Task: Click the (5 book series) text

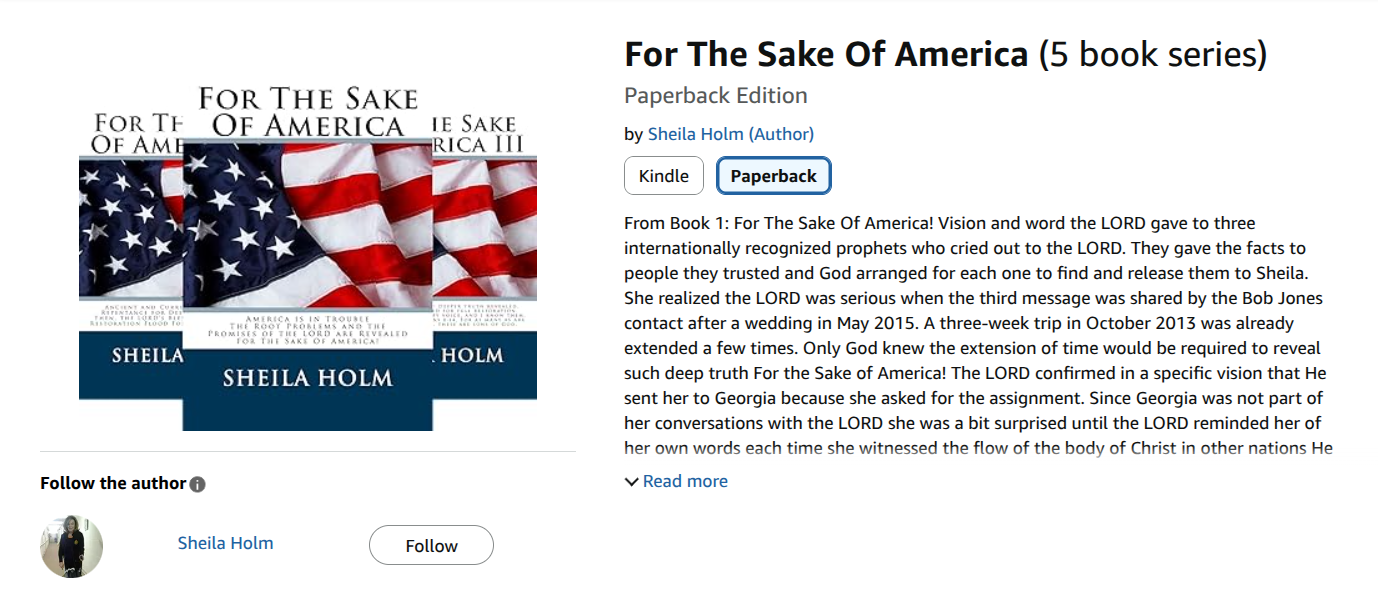Action: (x=1152, y=54)
